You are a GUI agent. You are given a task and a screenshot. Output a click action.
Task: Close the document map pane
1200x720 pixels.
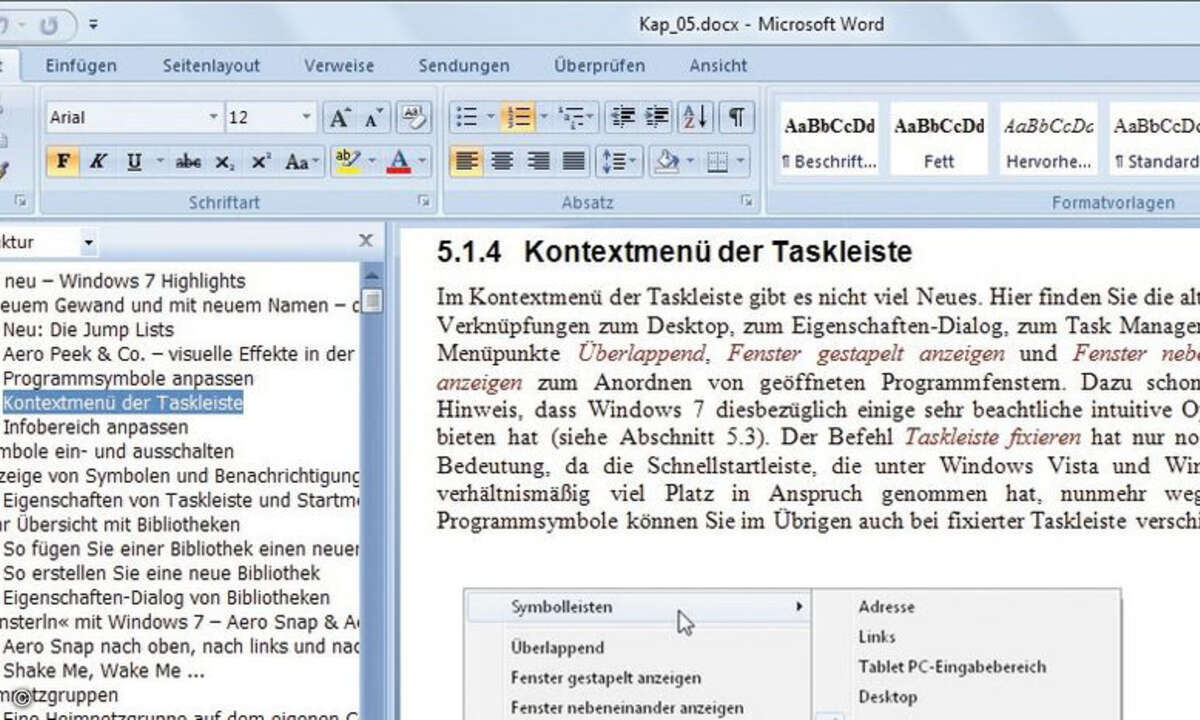click(x=367, y=241)
